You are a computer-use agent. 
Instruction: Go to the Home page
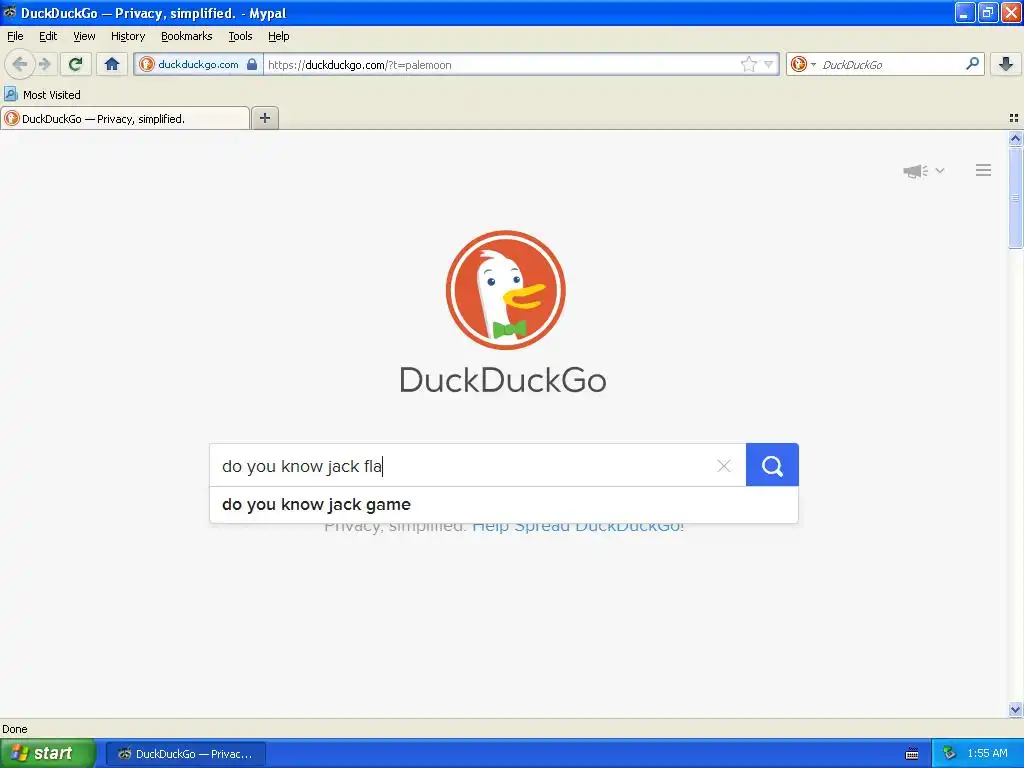[112, 64]
